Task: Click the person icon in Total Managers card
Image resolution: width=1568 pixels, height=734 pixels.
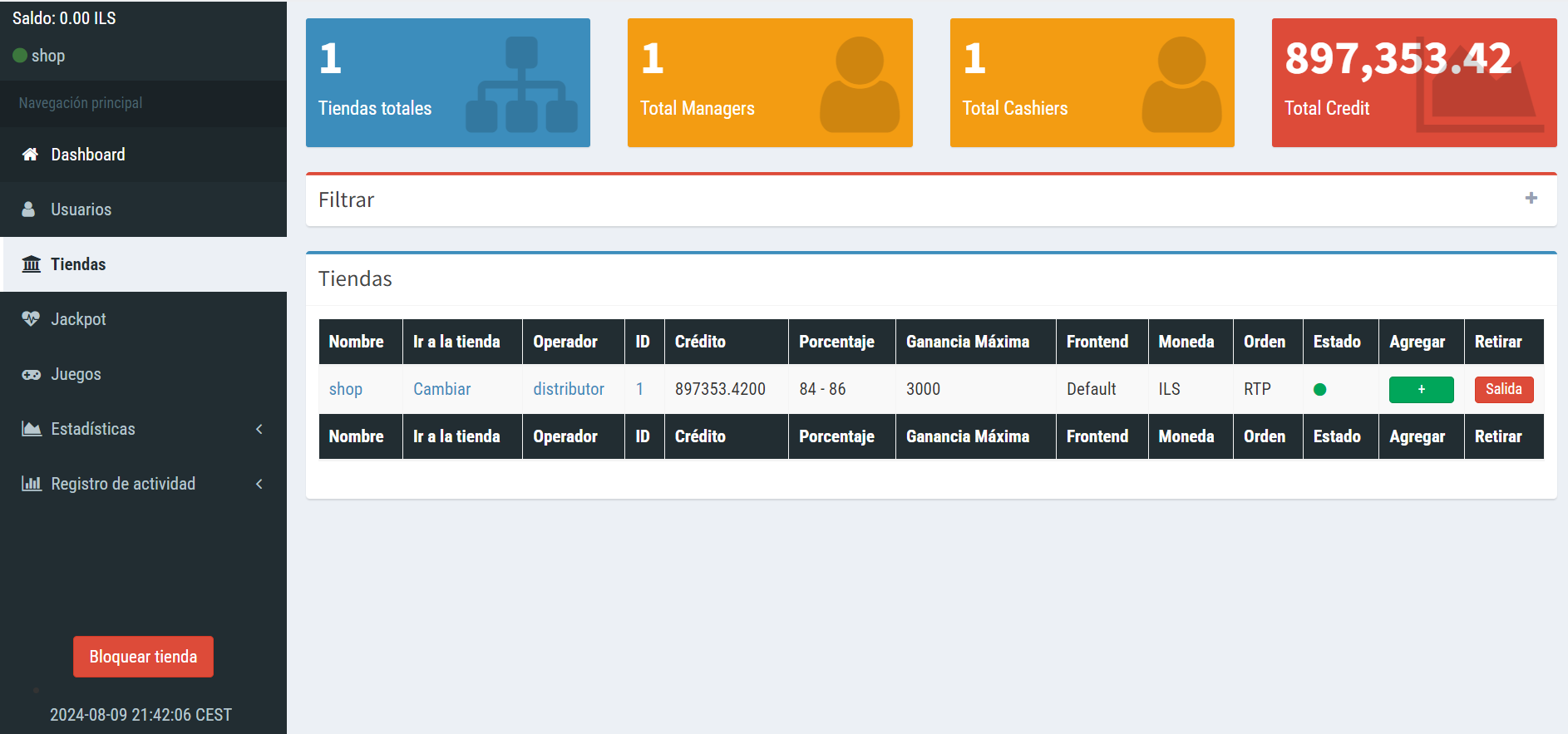Action: point(860,84)
